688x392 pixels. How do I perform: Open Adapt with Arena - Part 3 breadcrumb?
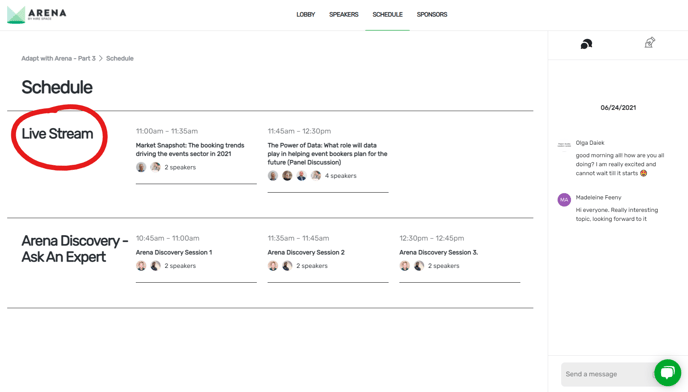(58, 58)
